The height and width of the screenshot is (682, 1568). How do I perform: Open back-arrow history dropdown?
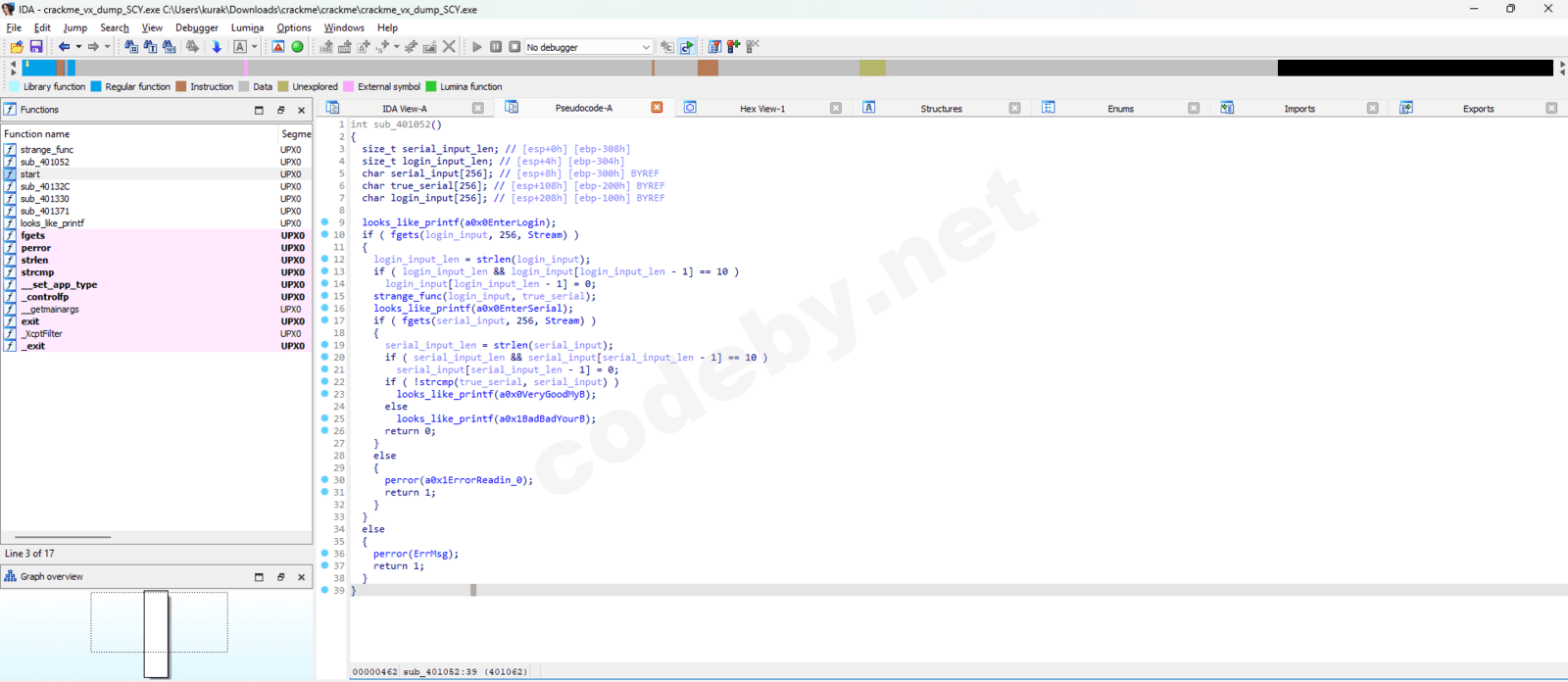(x=78, y=47)
